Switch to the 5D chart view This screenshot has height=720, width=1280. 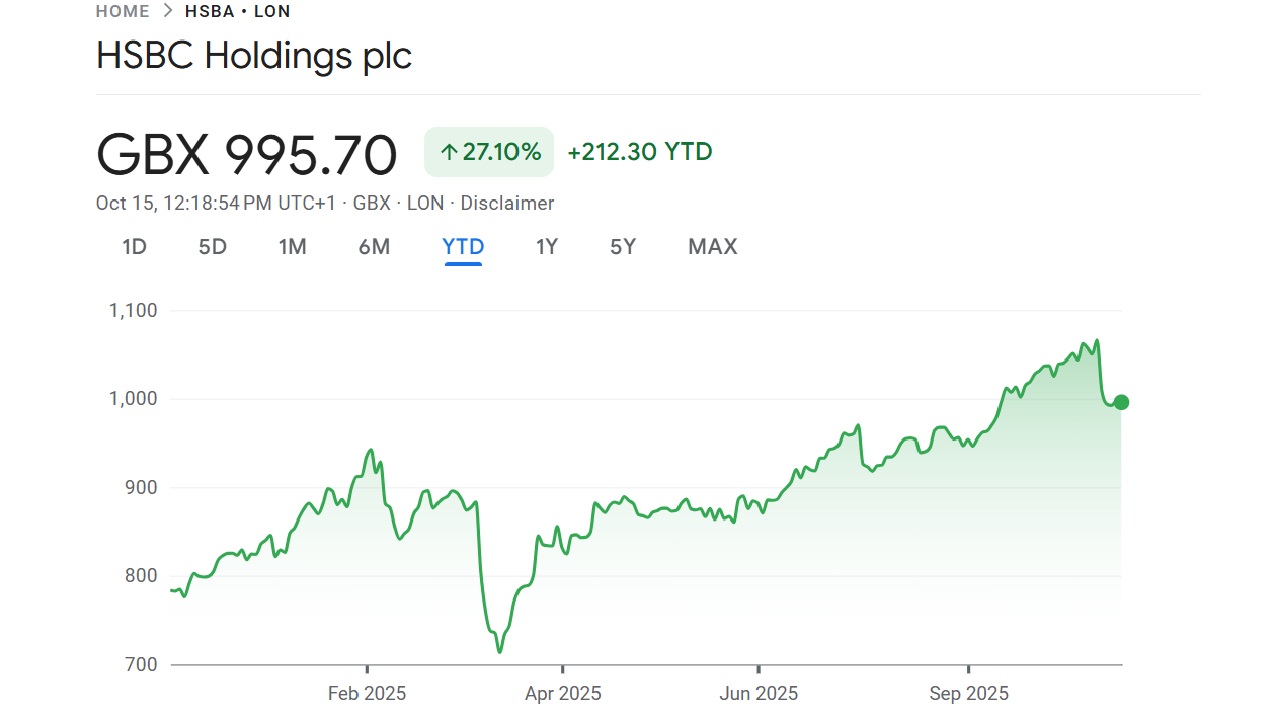click(212, 246)
